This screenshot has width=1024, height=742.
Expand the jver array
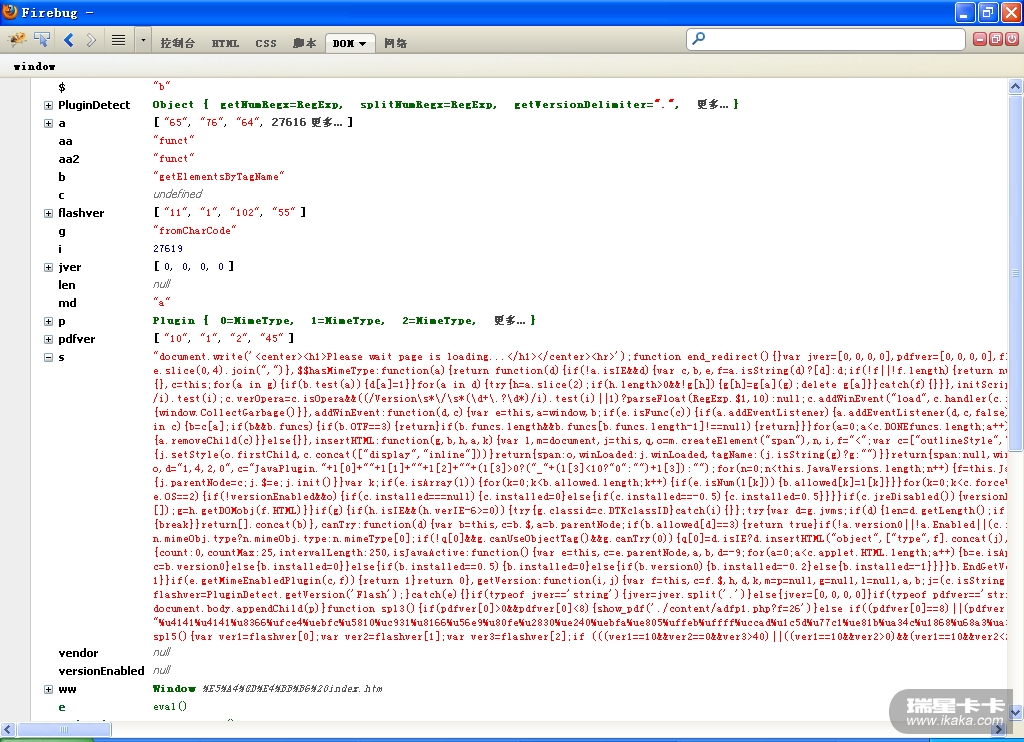coord(48,267)
